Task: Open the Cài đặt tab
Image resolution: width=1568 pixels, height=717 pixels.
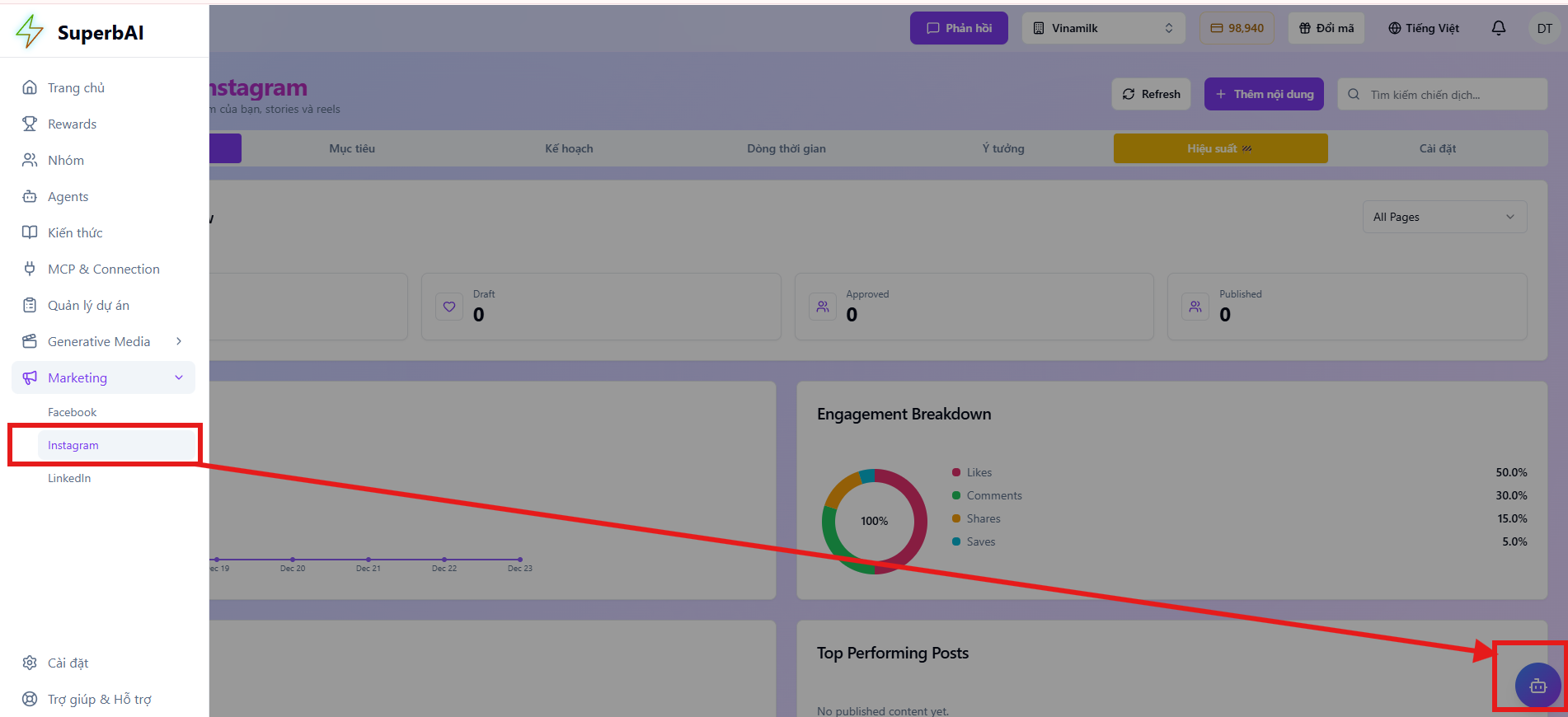Action: coord(1438,148)
